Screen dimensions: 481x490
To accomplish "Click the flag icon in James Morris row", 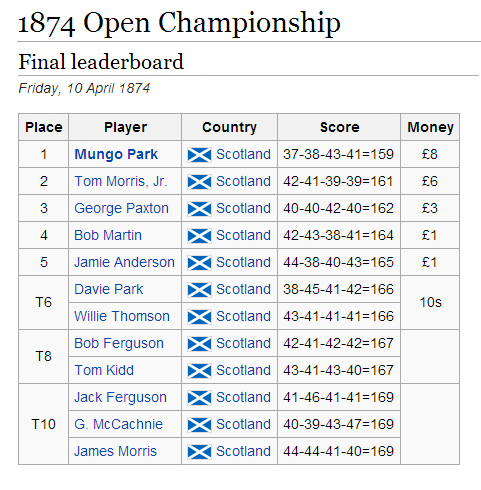I will pos(199,452).
